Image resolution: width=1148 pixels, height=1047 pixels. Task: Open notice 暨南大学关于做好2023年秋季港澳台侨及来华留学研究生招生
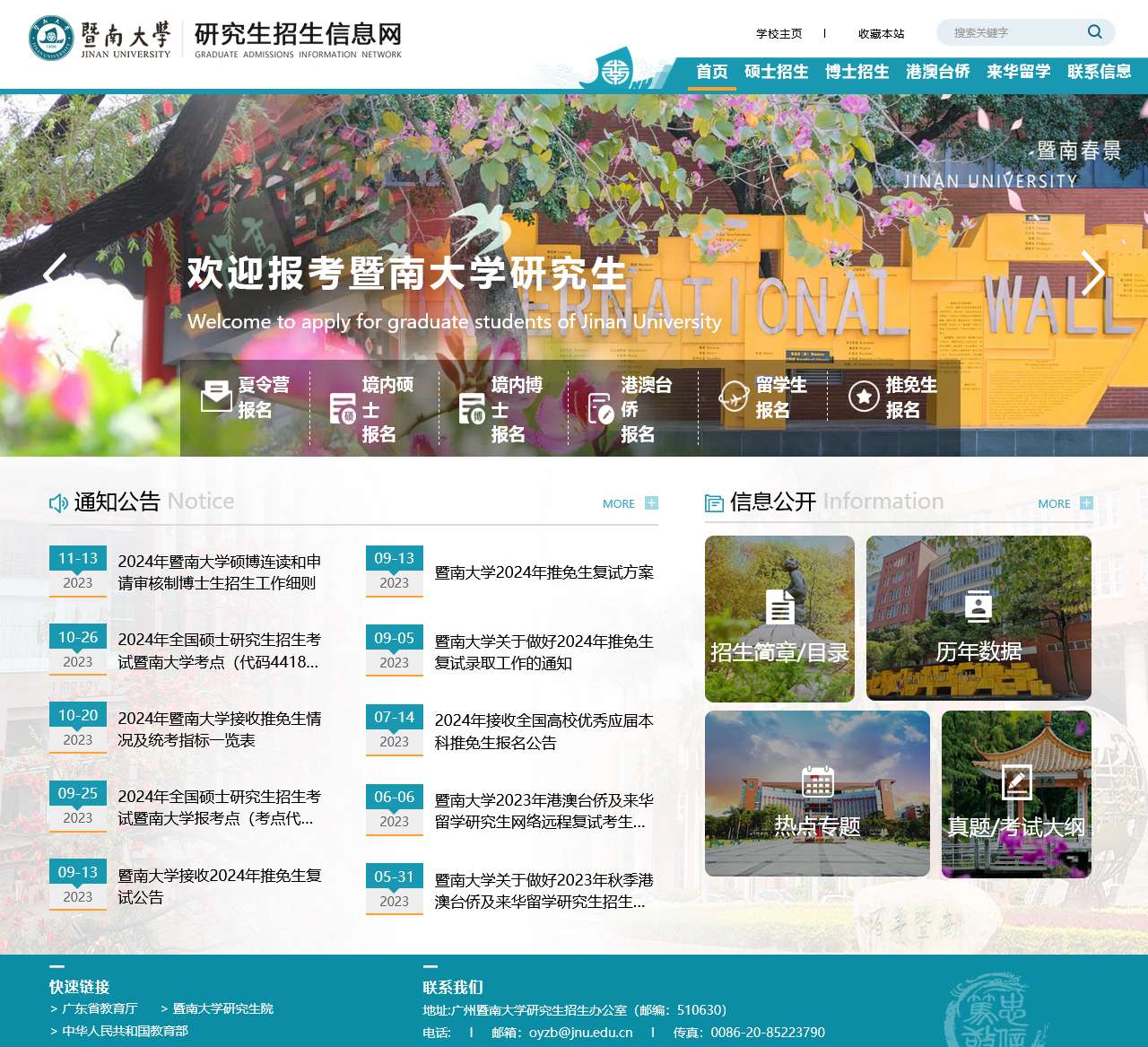click(x=544, y=891)
